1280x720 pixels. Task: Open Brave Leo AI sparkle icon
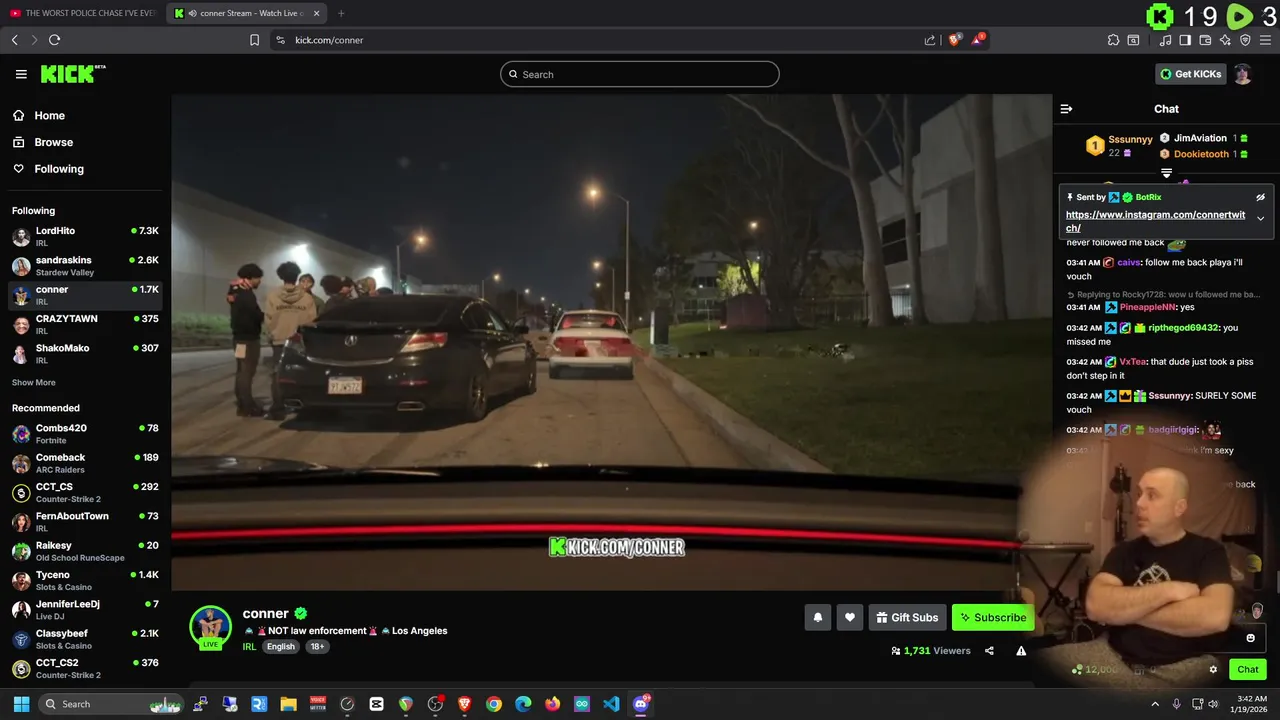1225,40
